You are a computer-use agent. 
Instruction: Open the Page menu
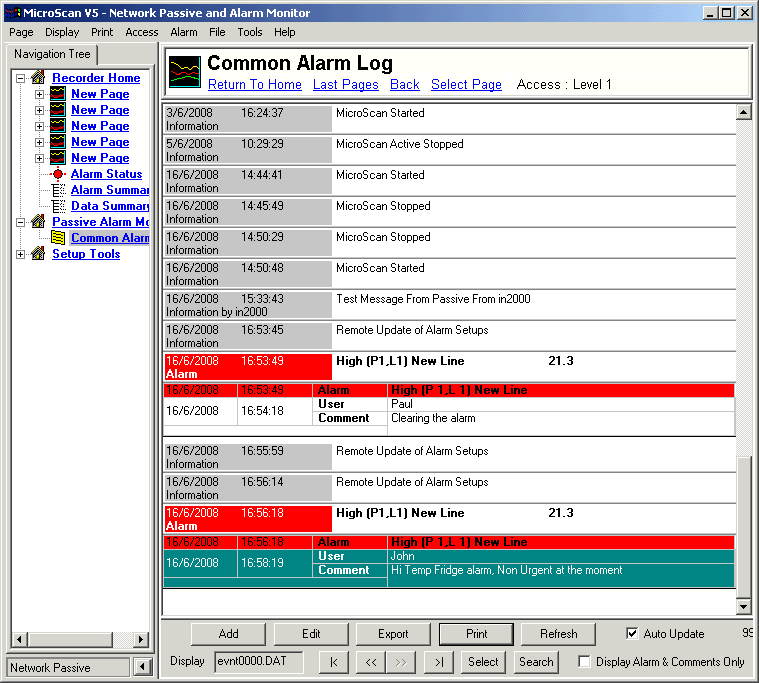tap(21, 32)
